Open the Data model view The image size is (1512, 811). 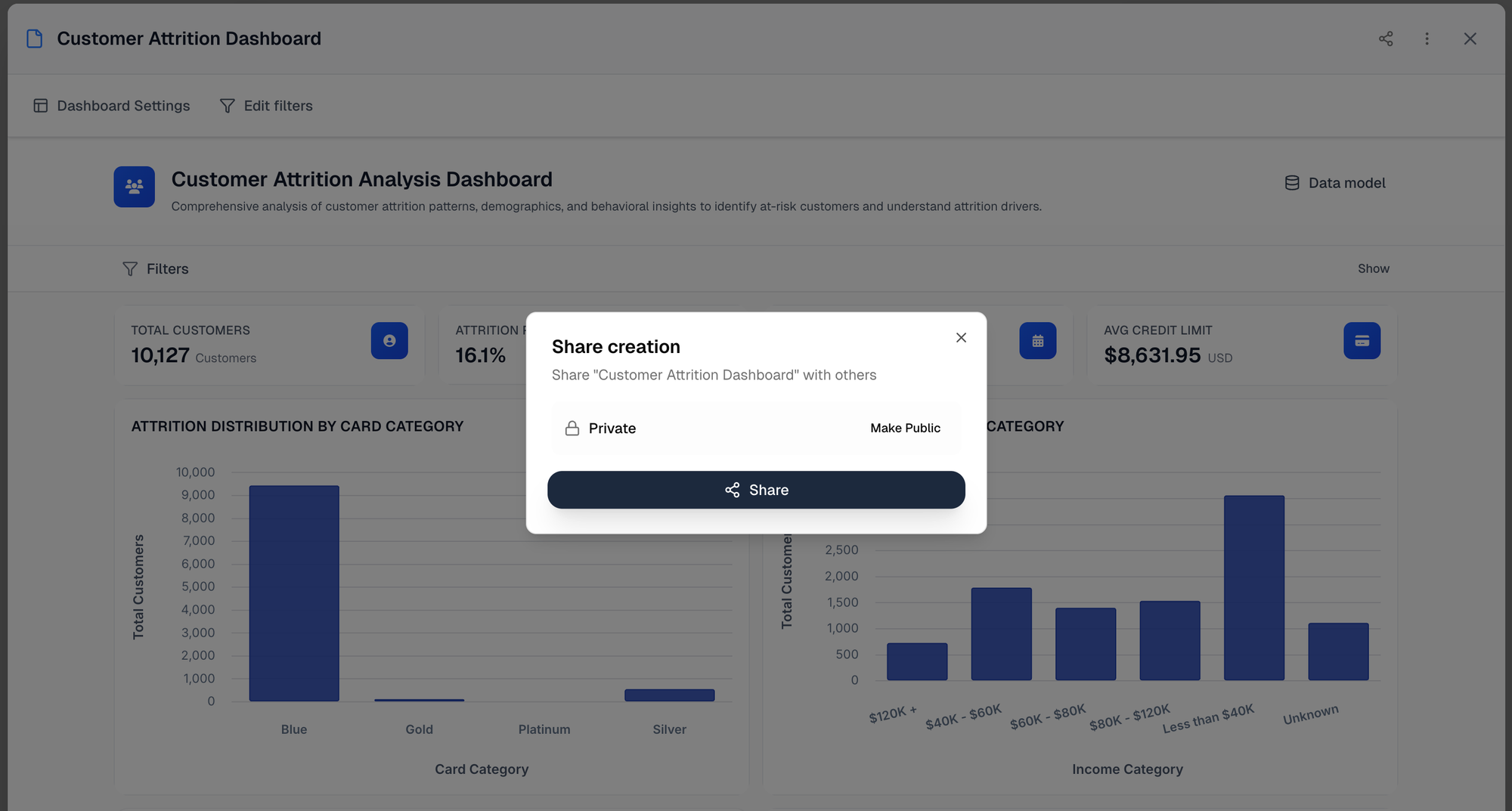[1335, 183]
